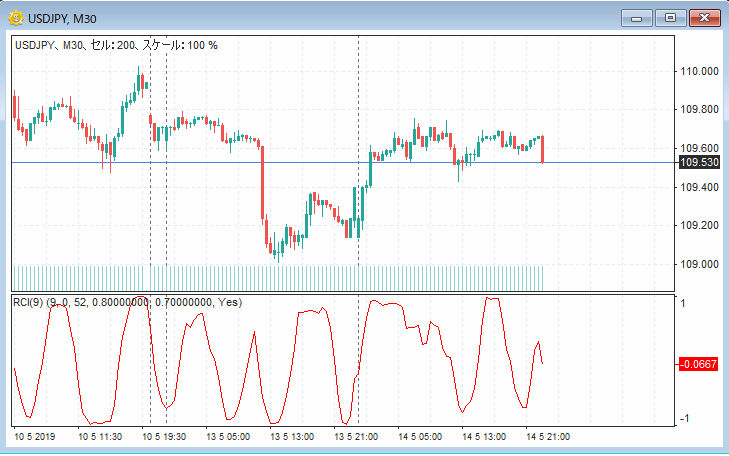Click the 109.200 price scale label
The image size is (729, 456).
coord(699,226)
